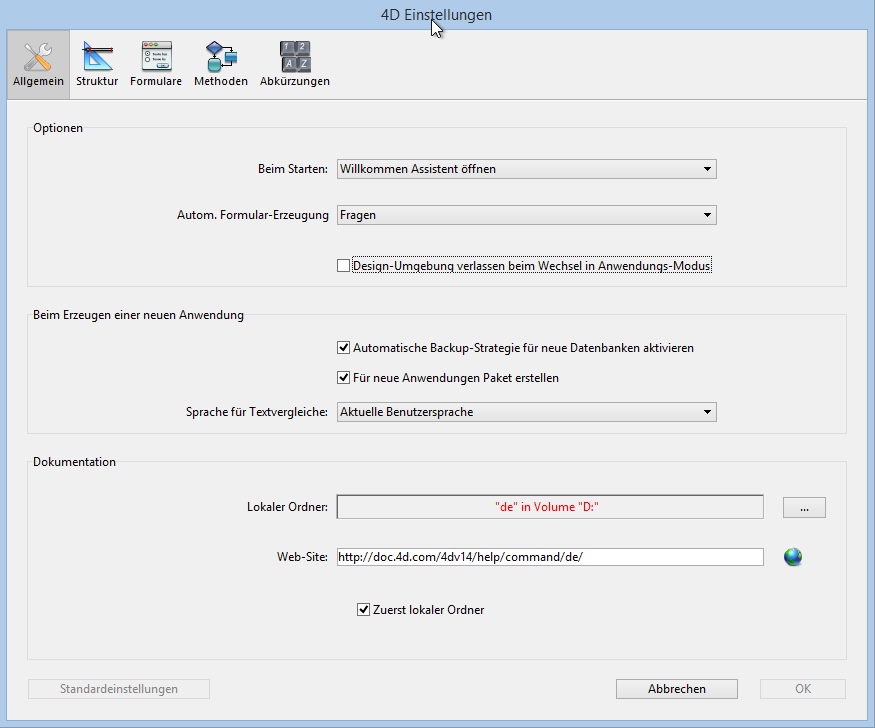875x728 pixels.
Task: Expand the Beim Starten dropdown
Action: (x=526, y=169)
